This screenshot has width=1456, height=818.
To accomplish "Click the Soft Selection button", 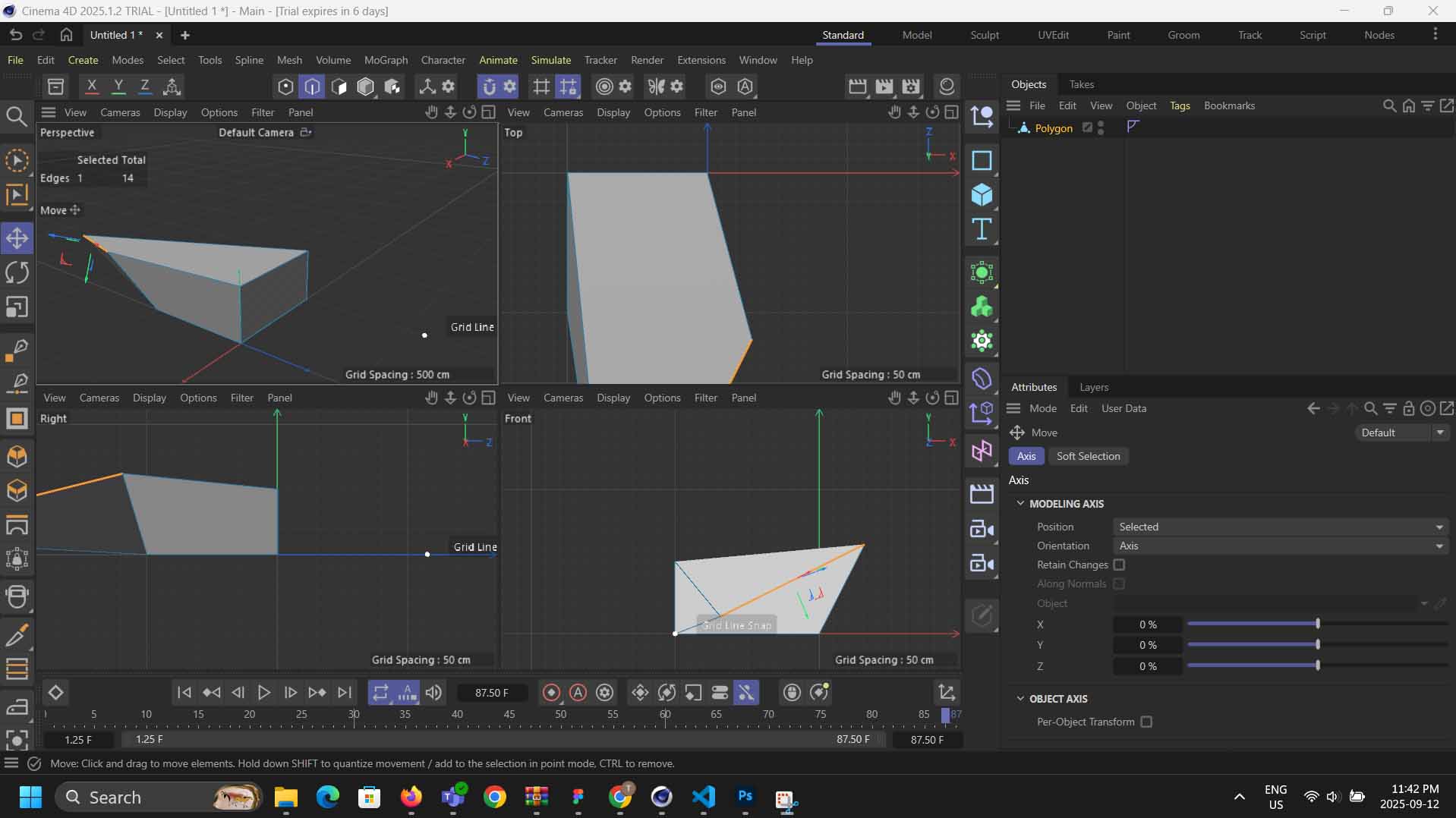I will [1089, 456].
